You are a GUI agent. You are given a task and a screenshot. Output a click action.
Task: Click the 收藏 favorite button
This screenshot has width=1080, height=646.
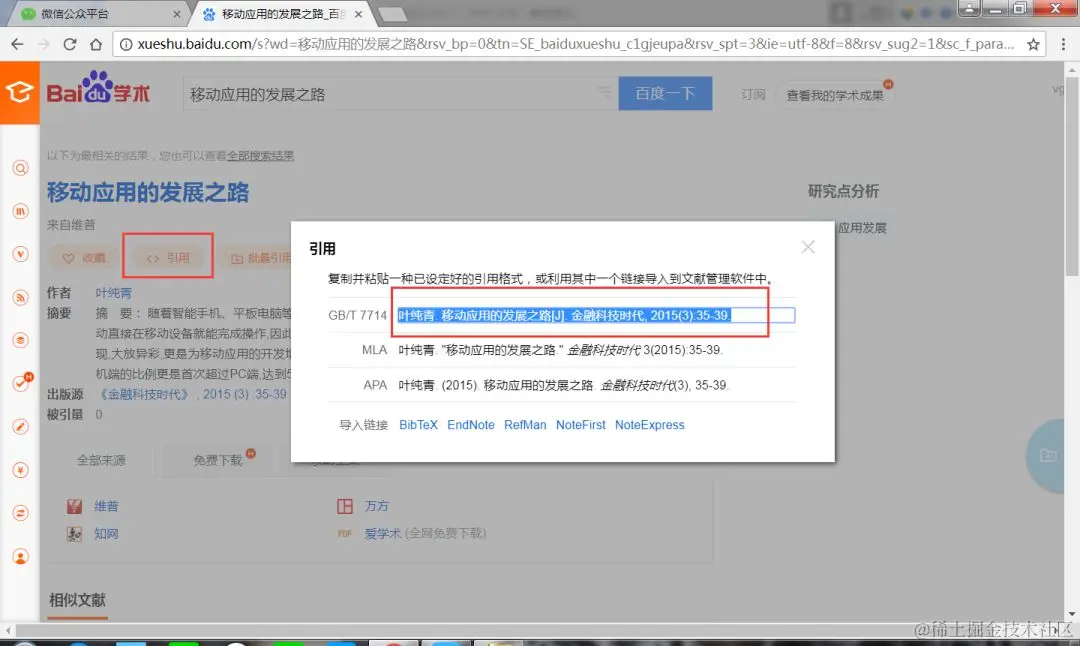(x=84, y=258)
